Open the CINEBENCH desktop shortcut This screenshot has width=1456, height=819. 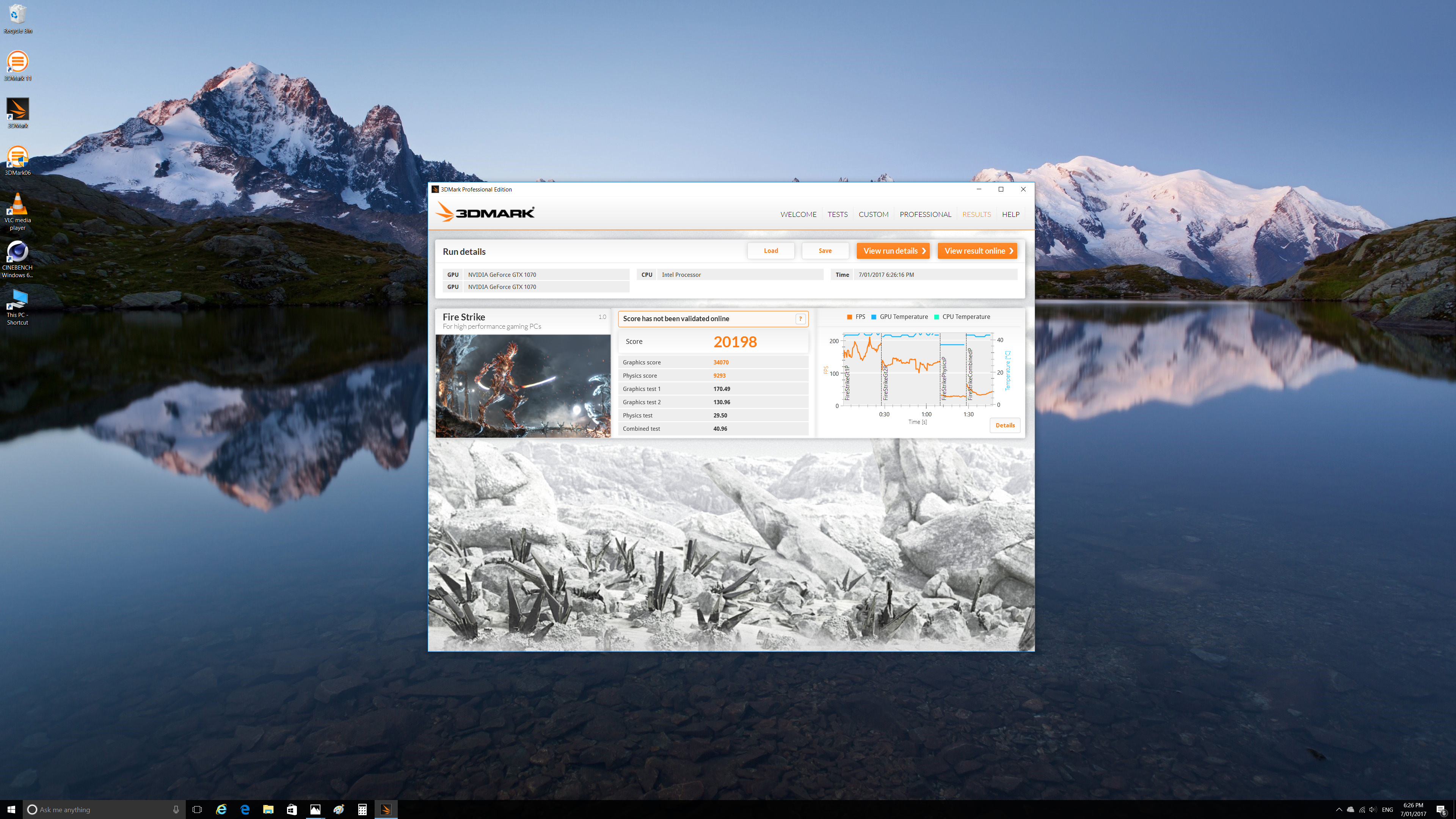(17, 259)
